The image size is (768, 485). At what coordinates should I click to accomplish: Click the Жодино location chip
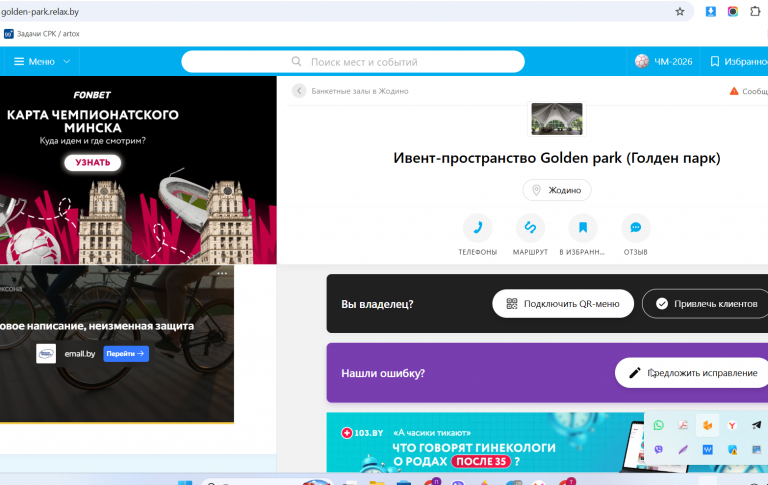point(557,190)
